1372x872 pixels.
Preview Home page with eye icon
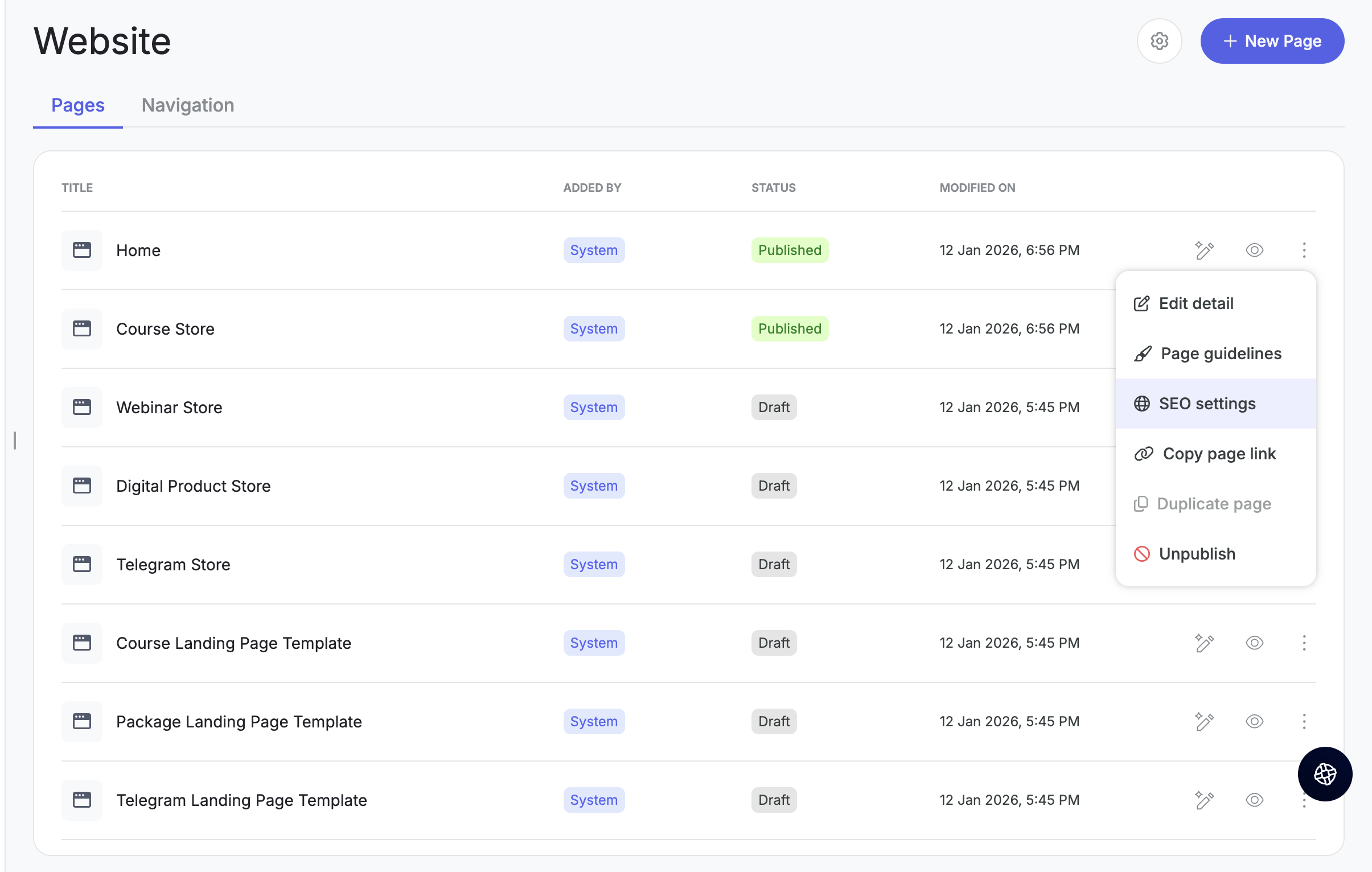pyautogui.click(x=1254, y=250)
